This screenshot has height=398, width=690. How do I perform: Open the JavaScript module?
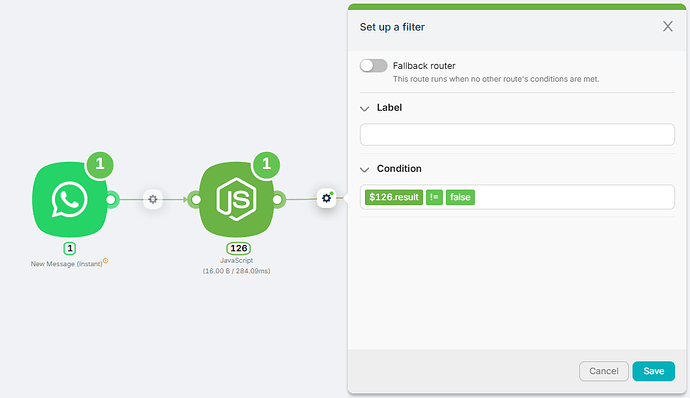[236, 199]
